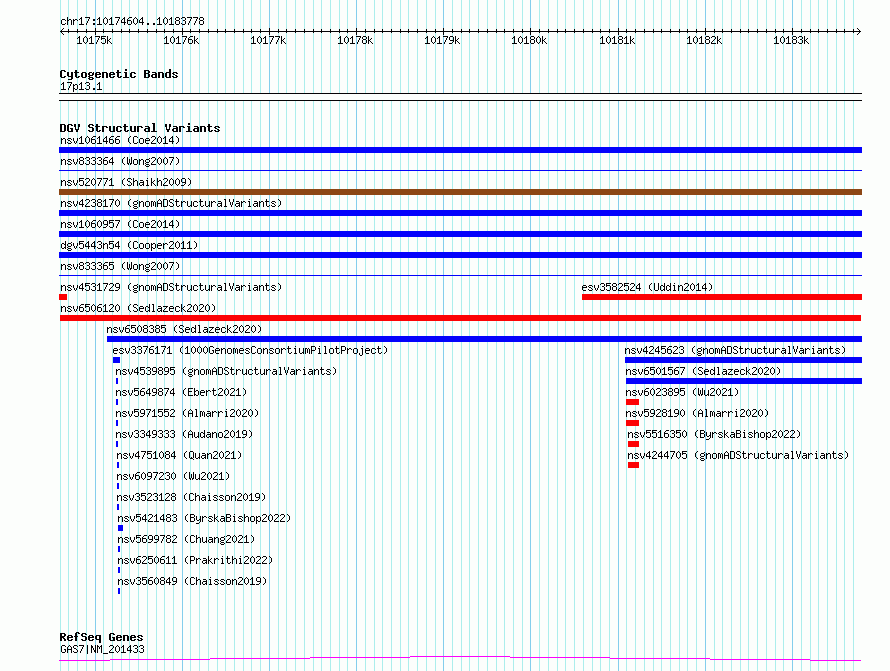This screenshot has width=890, height=671.
Task: Click the small blue esv3376171 variant marker
Action: click(x=116, y=360)
